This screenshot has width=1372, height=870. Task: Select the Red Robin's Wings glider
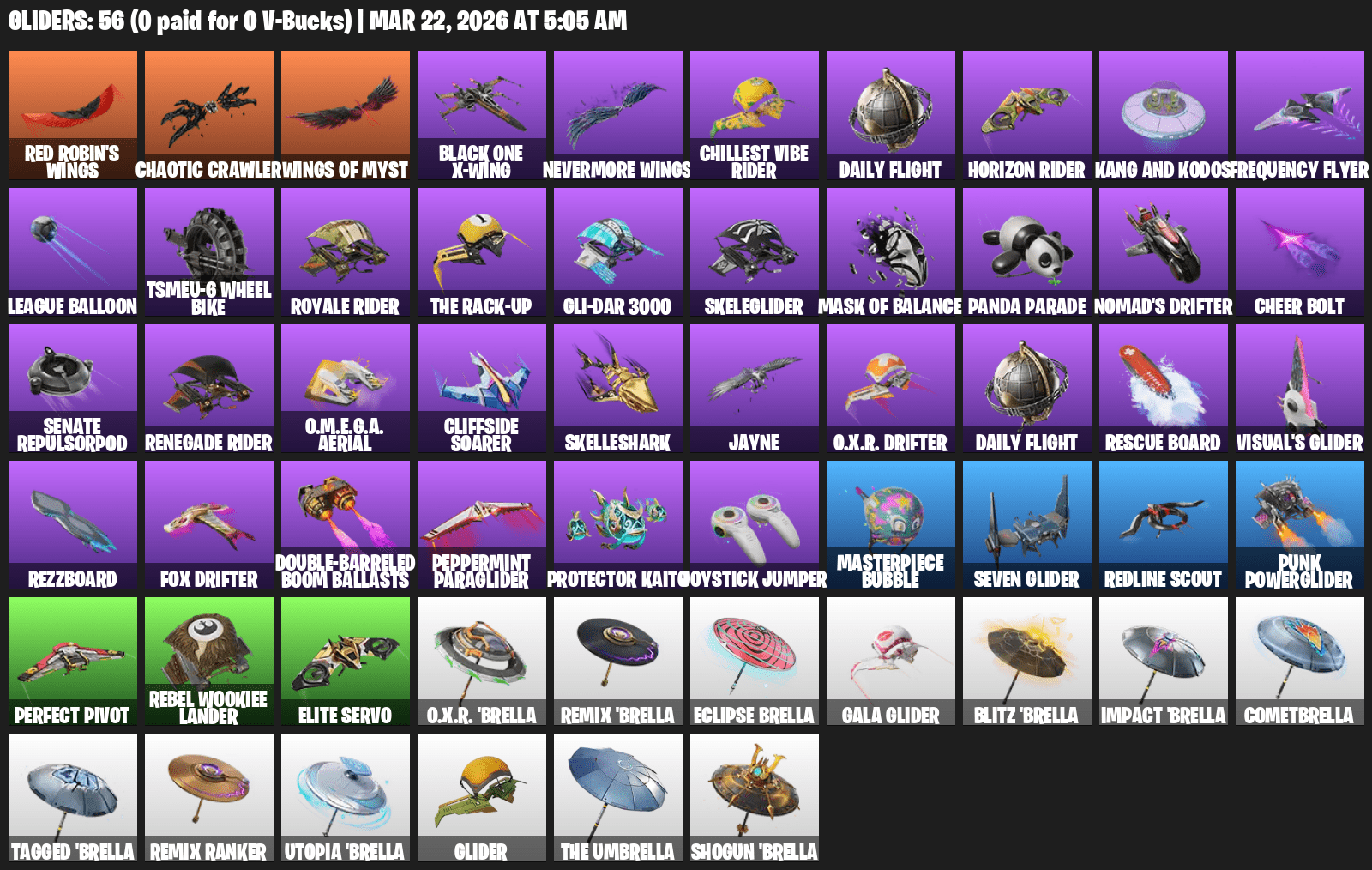tap(73, 116)
